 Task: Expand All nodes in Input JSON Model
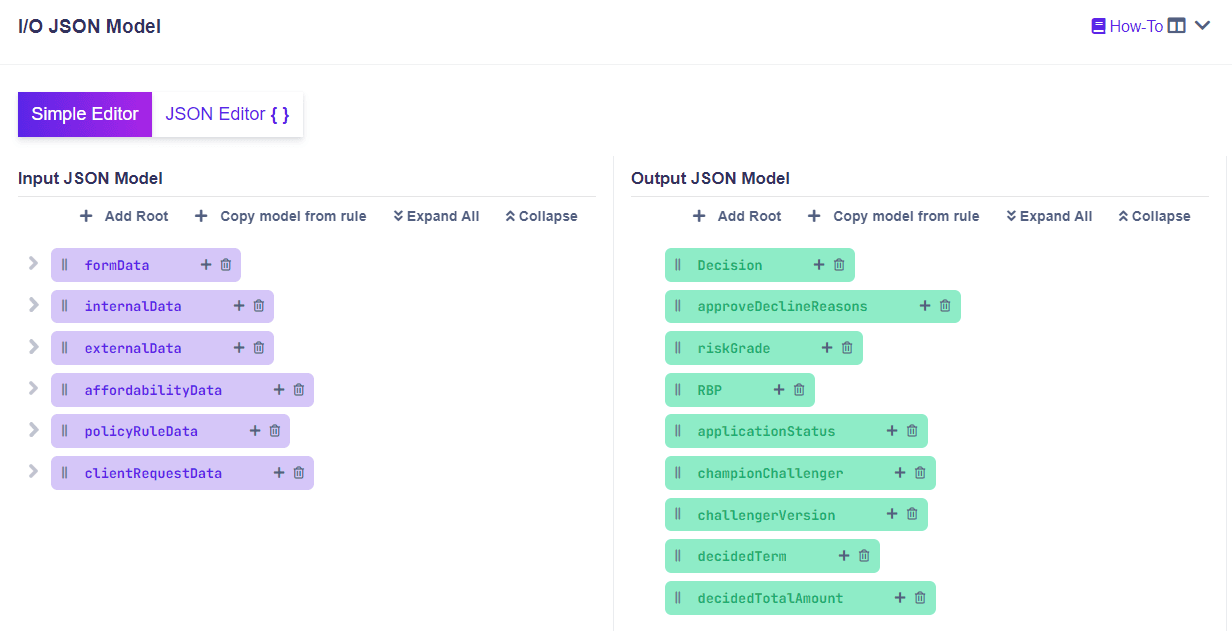pyautogui.click(x=436, y=216)
